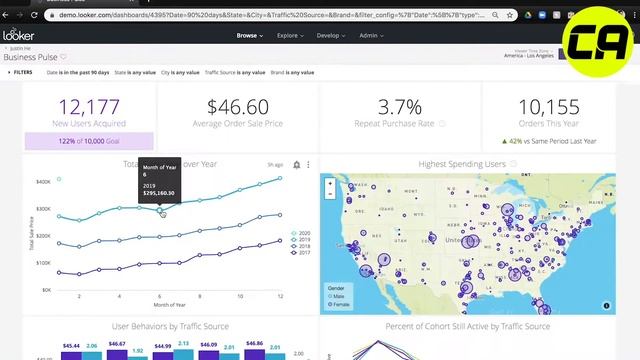The height and width of the screenshot is (360, 640).
Task: Click the 10,155 Orders This Year value
Action: point(549,107)
